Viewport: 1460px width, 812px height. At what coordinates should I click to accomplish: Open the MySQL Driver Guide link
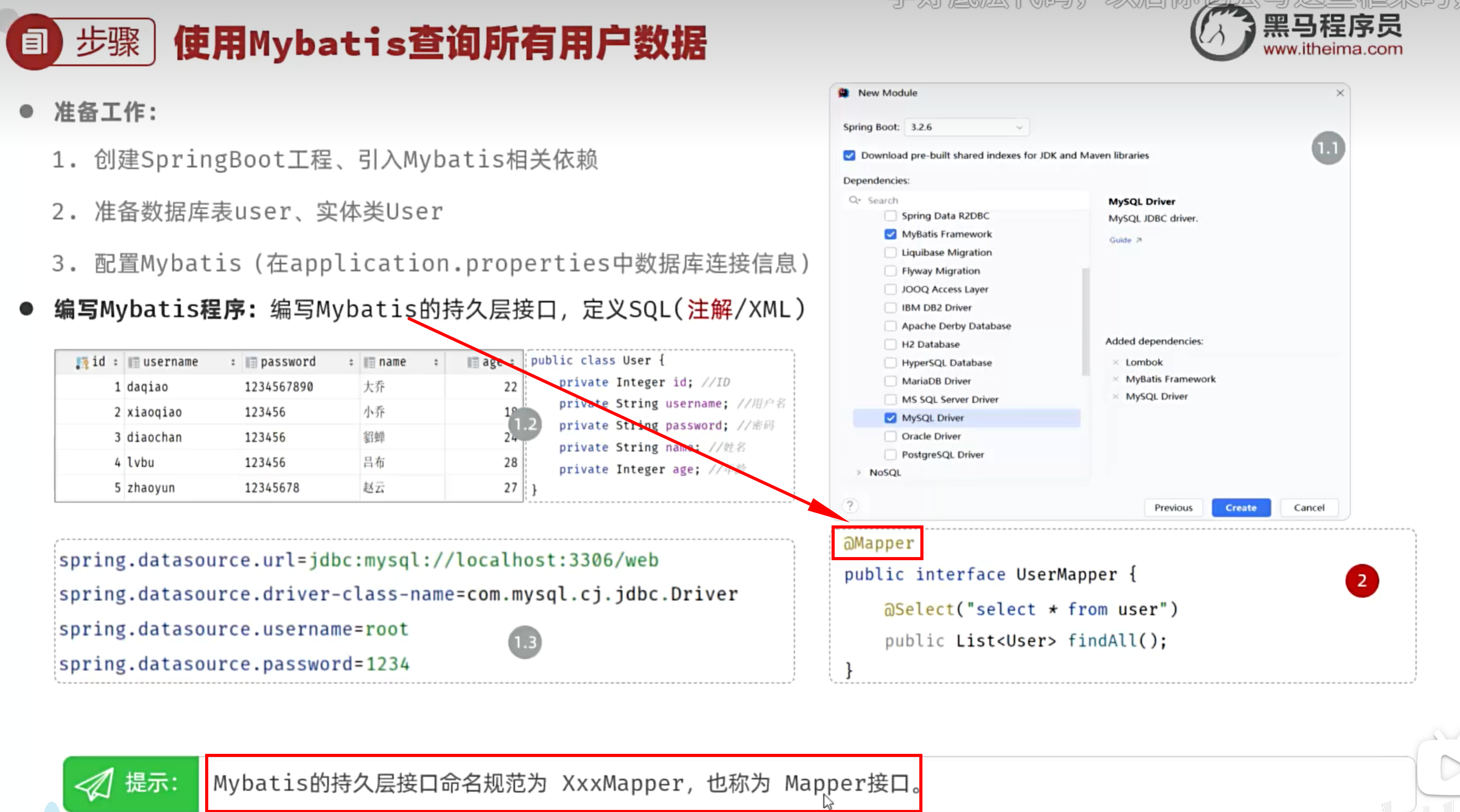click(1125, 240)
